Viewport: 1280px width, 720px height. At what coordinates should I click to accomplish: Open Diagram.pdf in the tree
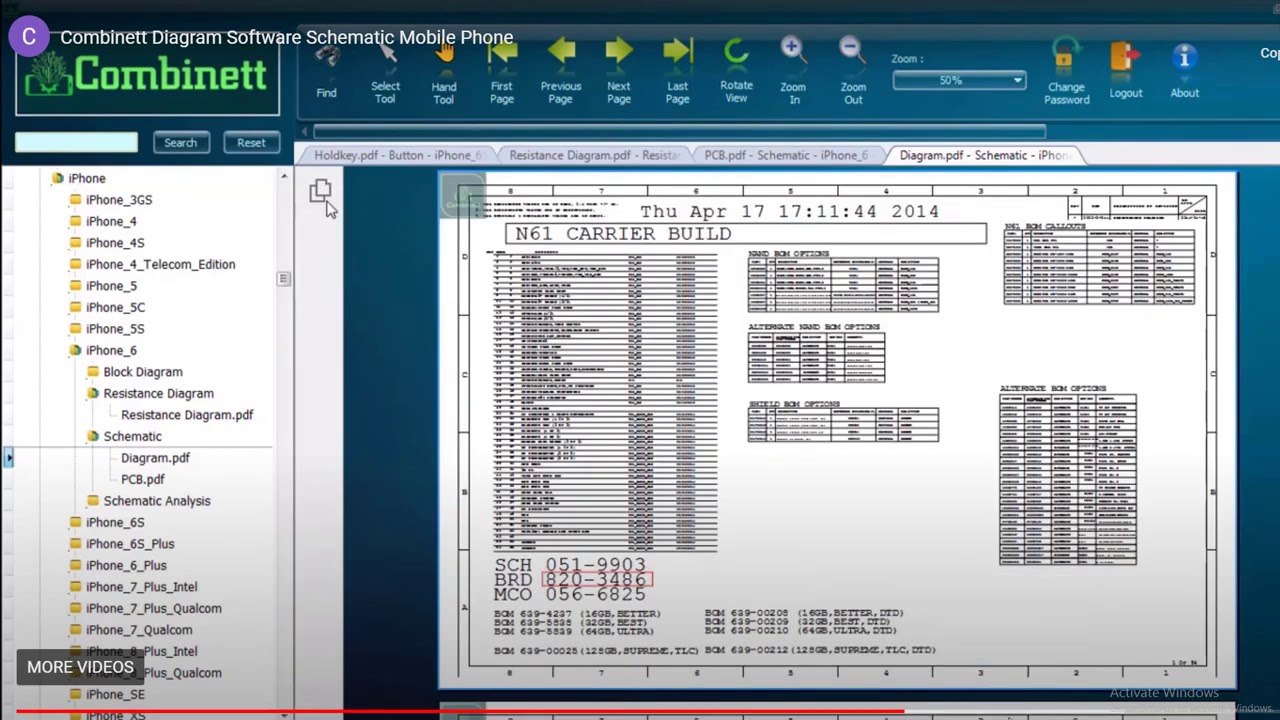(155, 458)
